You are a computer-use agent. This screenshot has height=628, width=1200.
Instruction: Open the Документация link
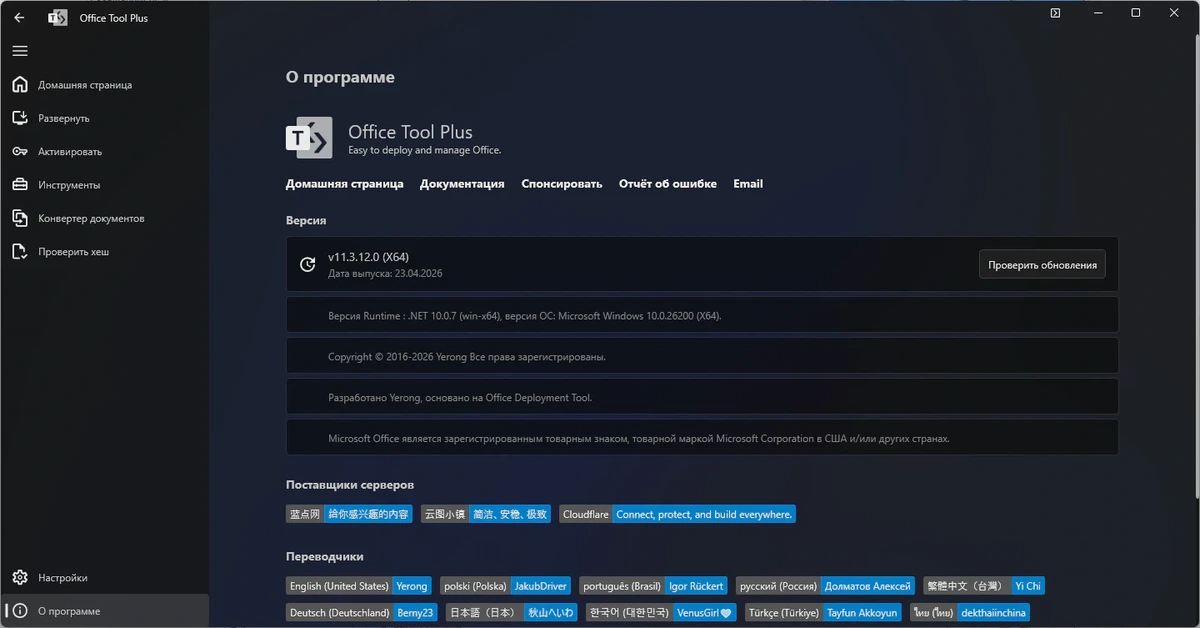[462, 184]
